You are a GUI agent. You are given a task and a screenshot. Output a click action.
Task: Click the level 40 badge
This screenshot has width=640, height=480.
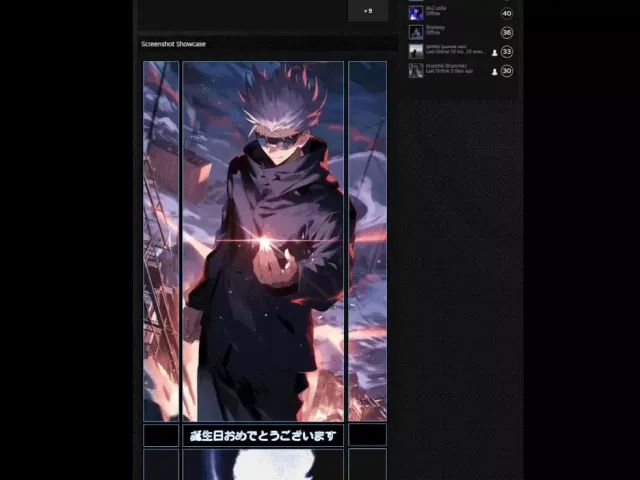pyautogui.click(x=507, y=13)
